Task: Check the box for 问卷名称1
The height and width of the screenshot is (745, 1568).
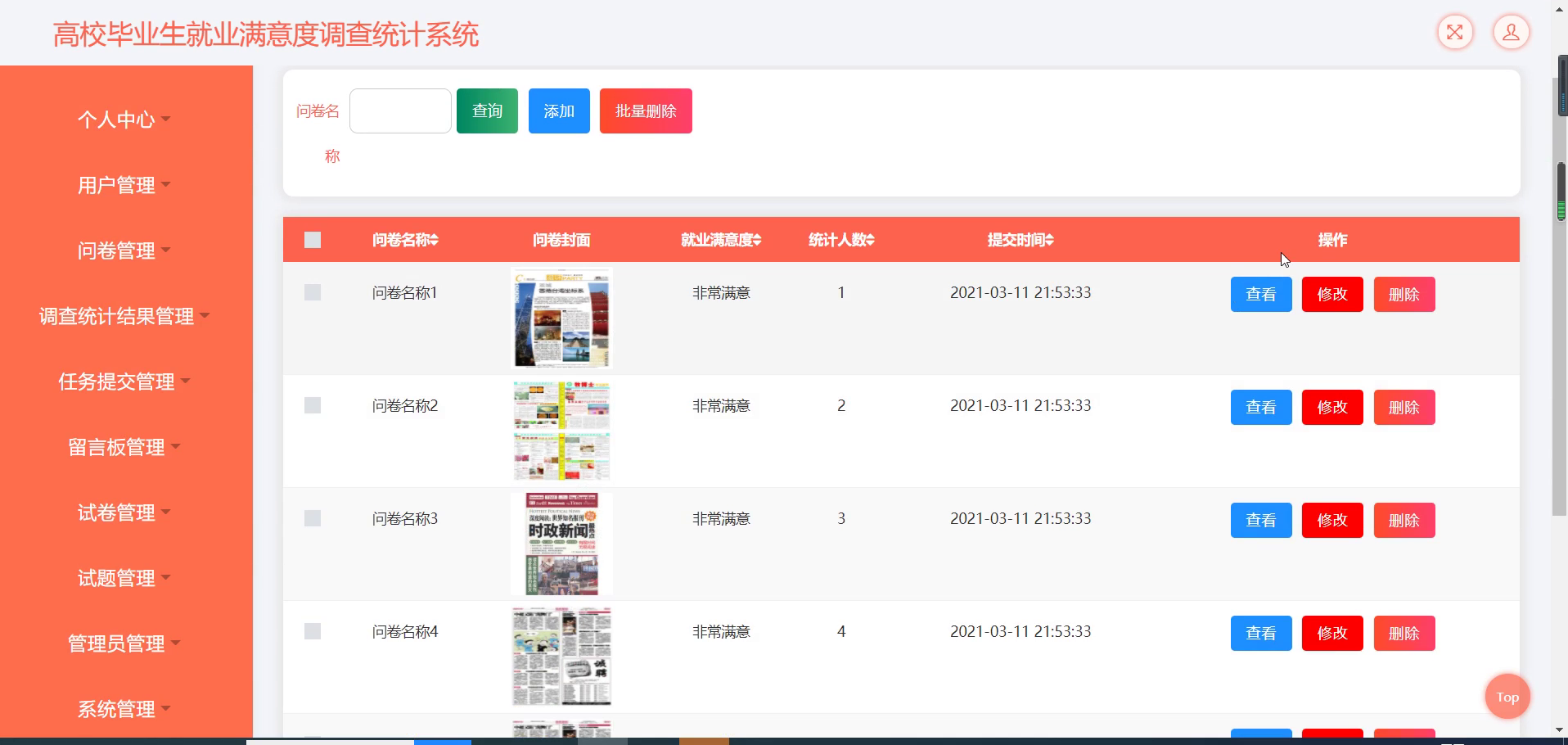Action: click(x=313, y=292)
